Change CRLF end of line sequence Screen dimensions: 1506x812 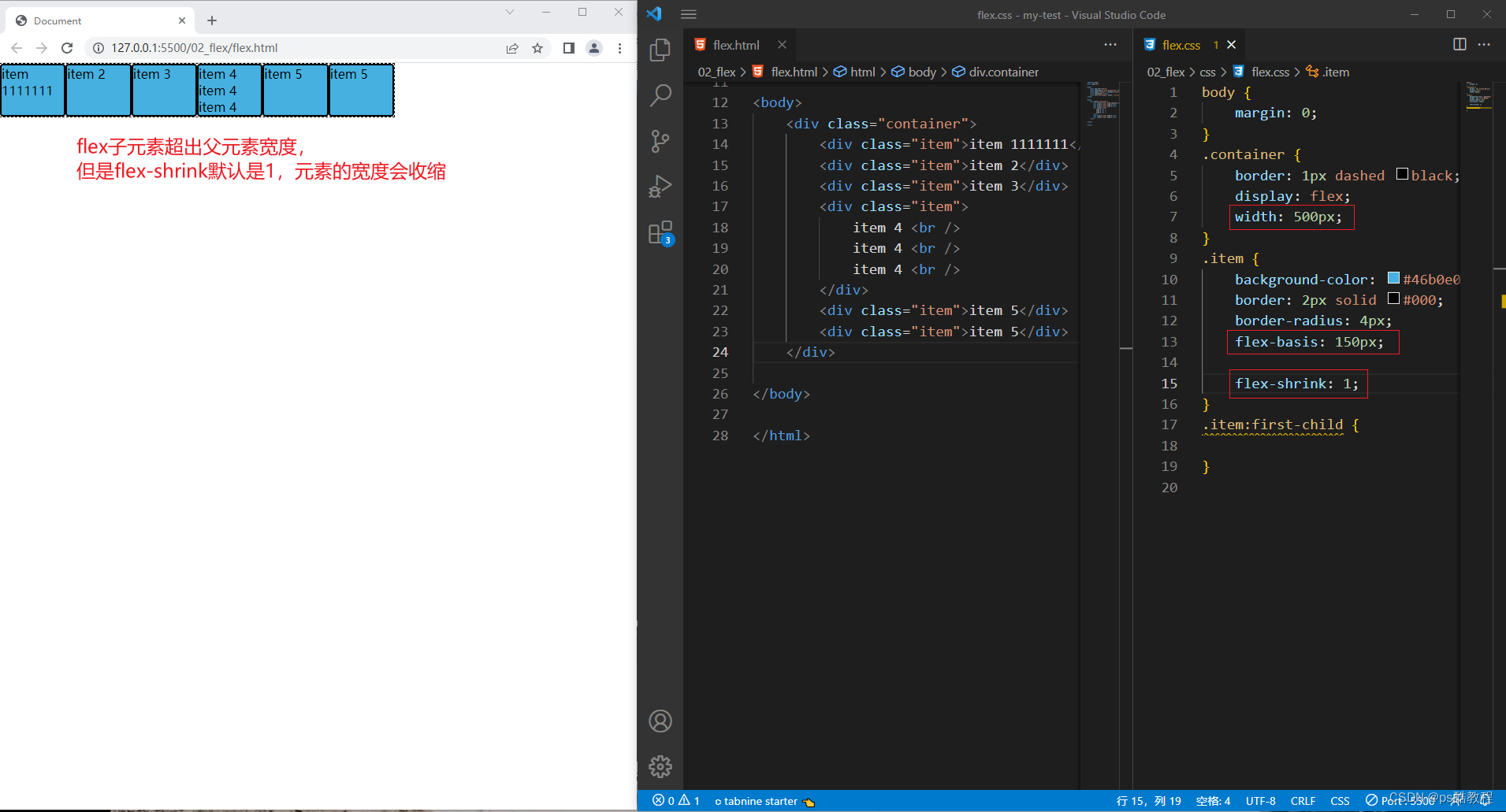click(1303, 801)
